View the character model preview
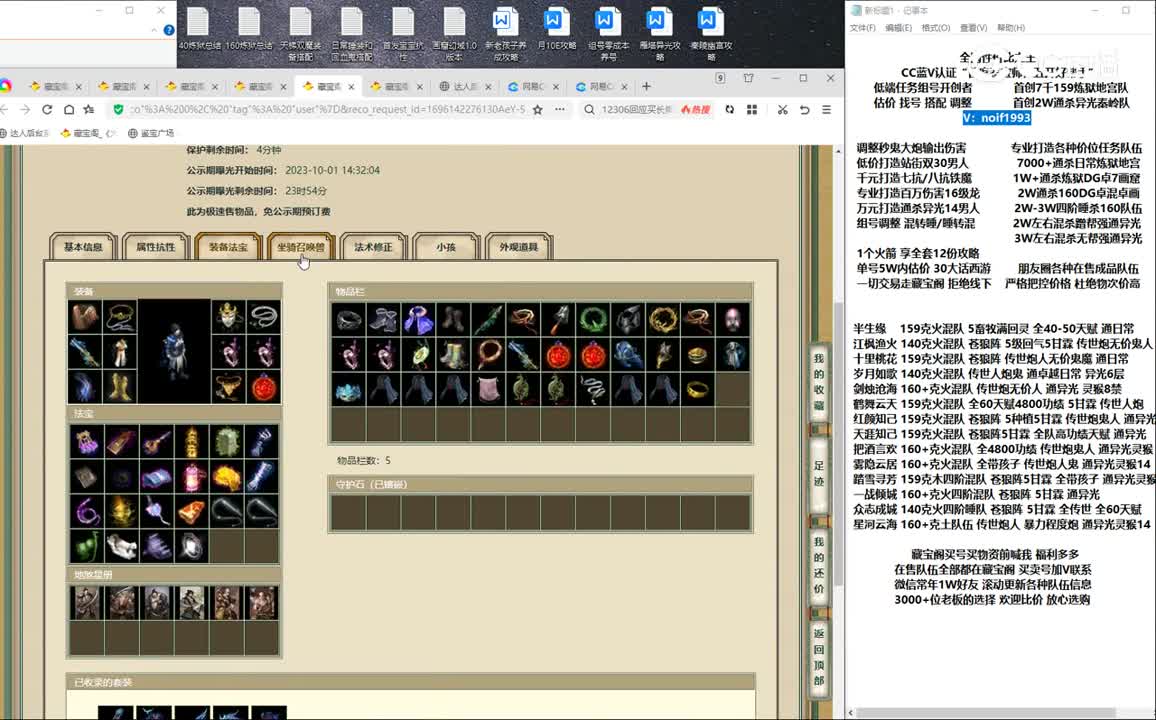This screenshot has width=1156, height=720. pyautogui.click(x=174, y=351)
